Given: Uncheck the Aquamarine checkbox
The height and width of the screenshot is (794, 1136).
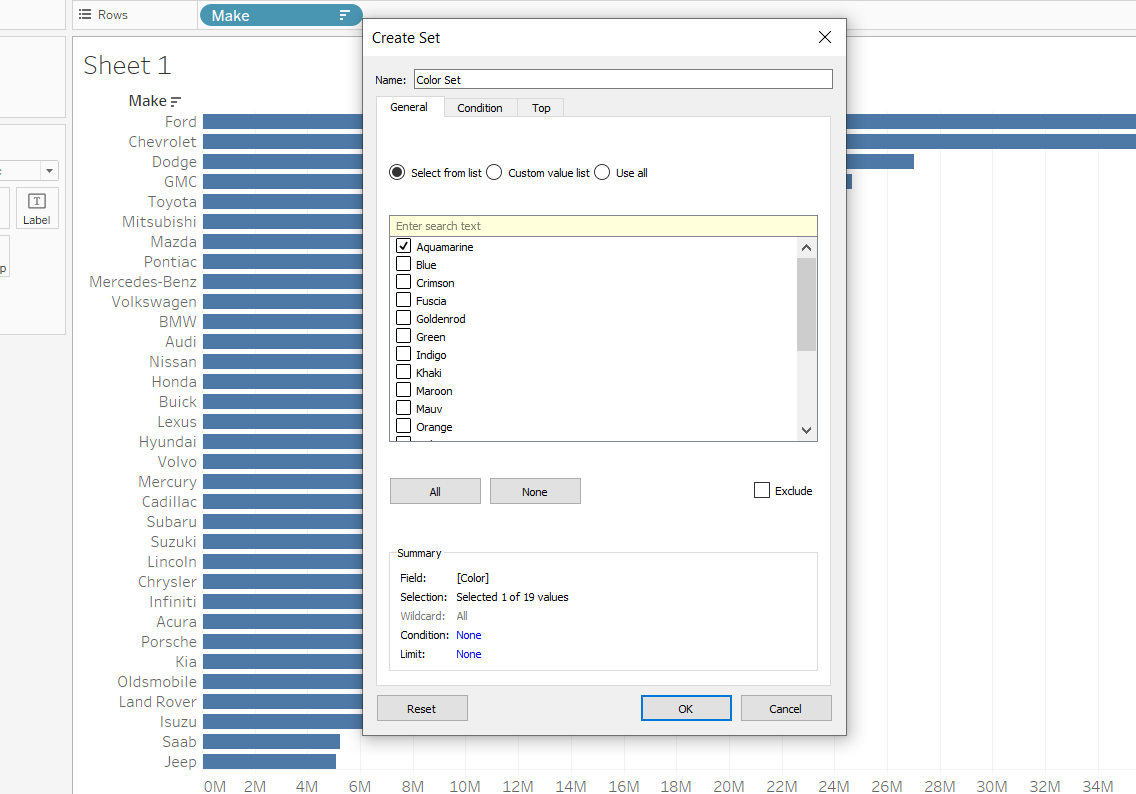Looking at the screenshot, I should [x=404, y=246].
